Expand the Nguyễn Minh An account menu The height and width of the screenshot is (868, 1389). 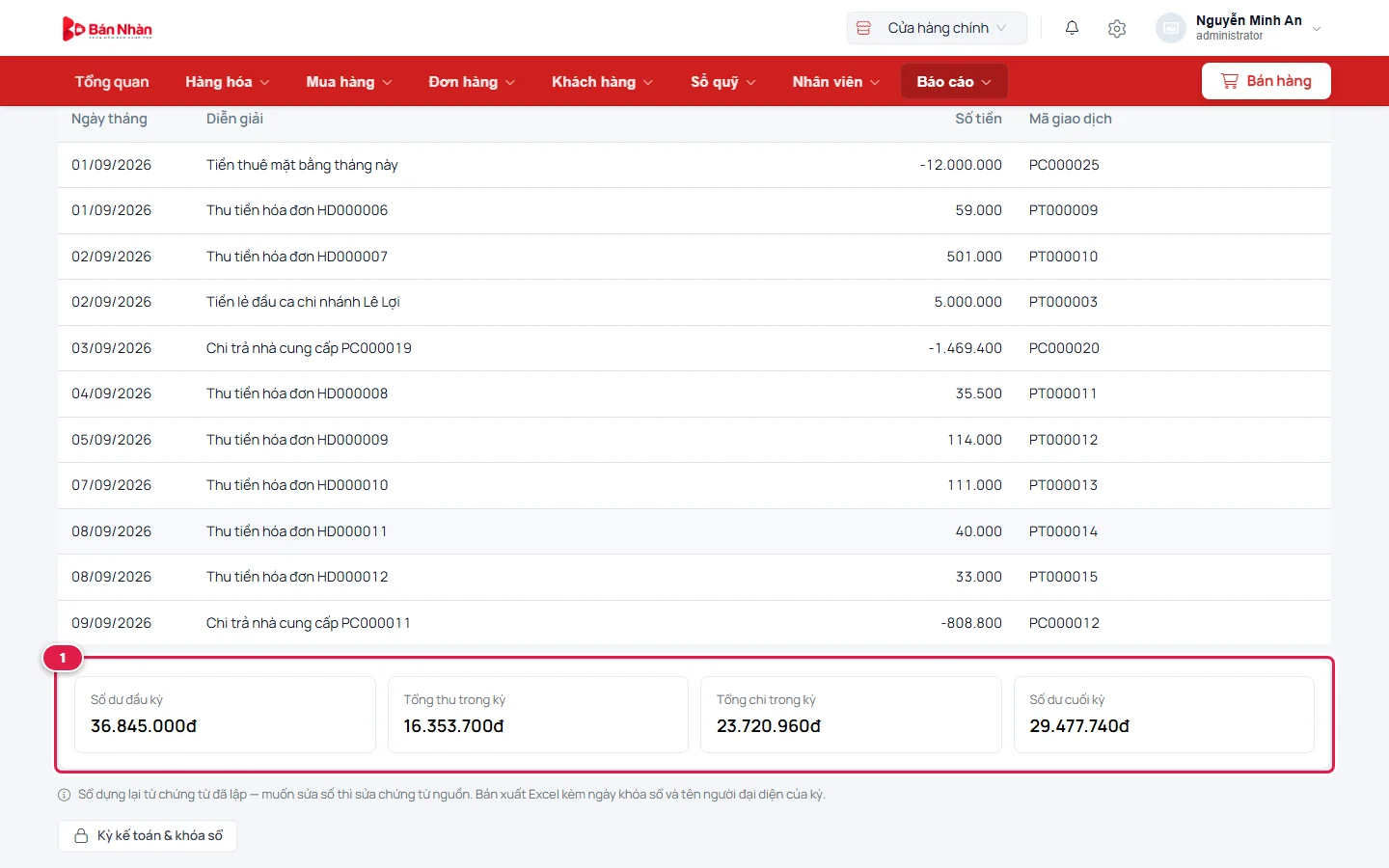[1239, 28]
